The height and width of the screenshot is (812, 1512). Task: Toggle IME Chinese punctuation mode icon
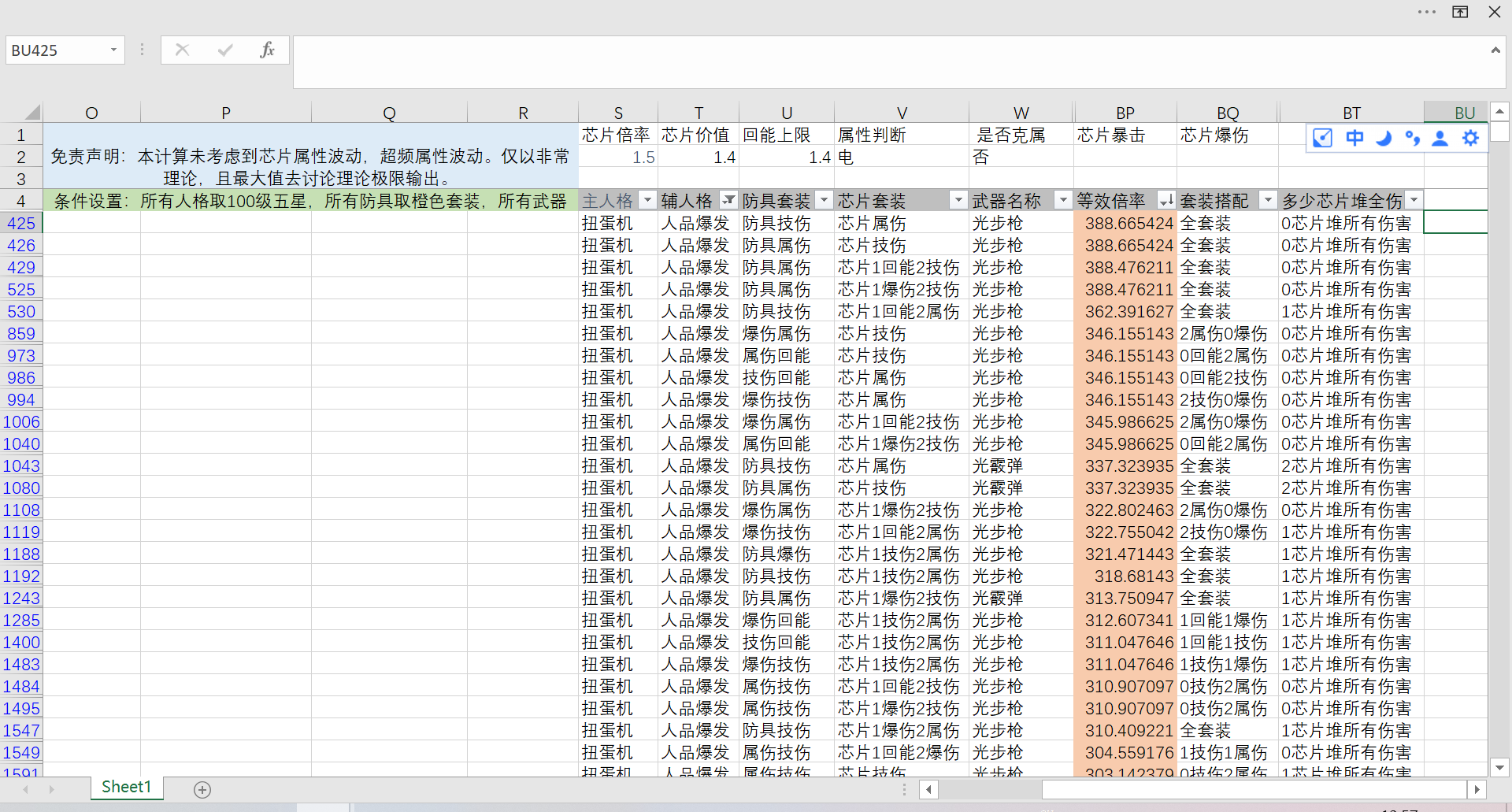click(1412, 138)
